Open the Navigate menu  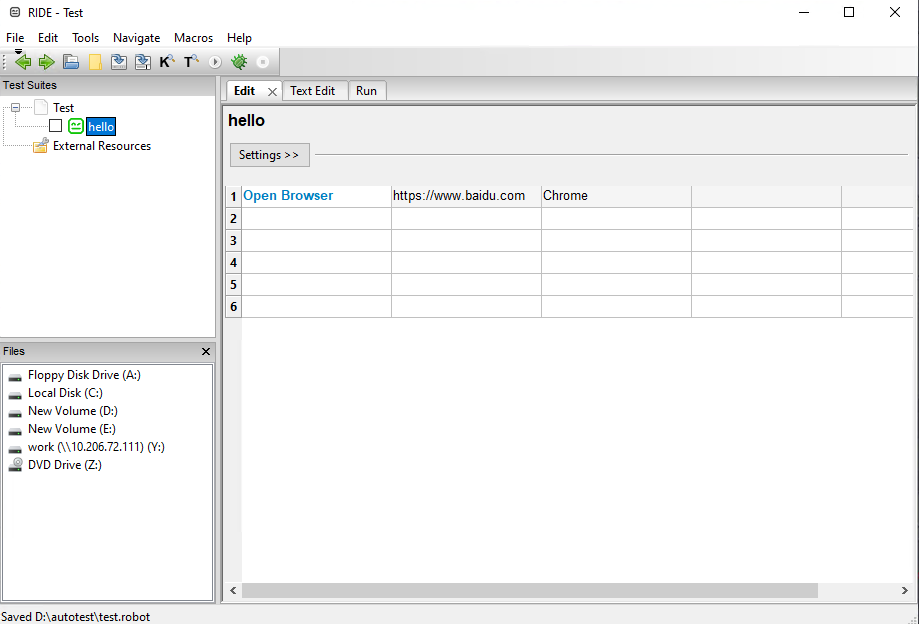[x=137, y=37]
